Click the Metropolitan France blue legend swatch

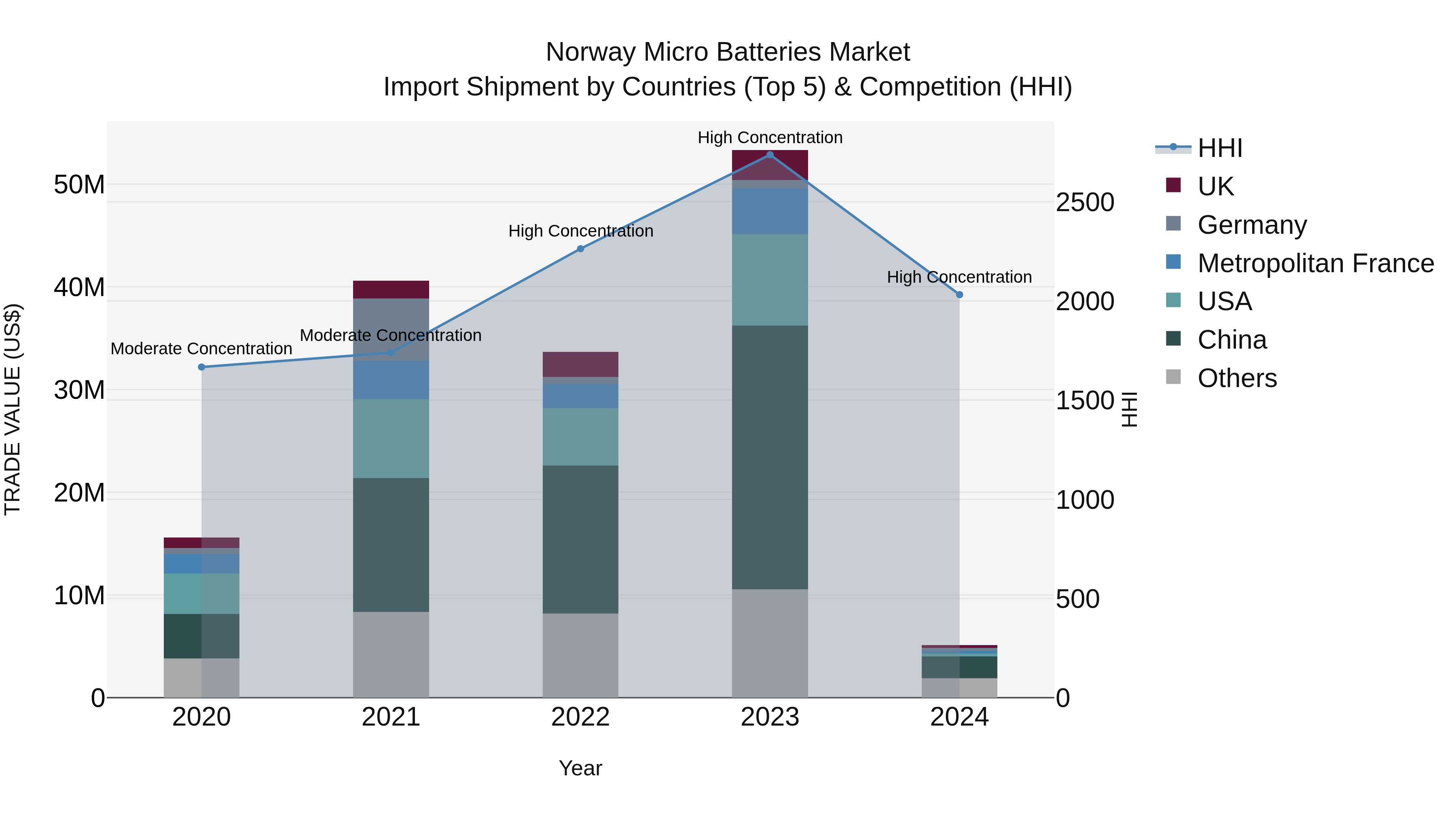(1173, 262)
